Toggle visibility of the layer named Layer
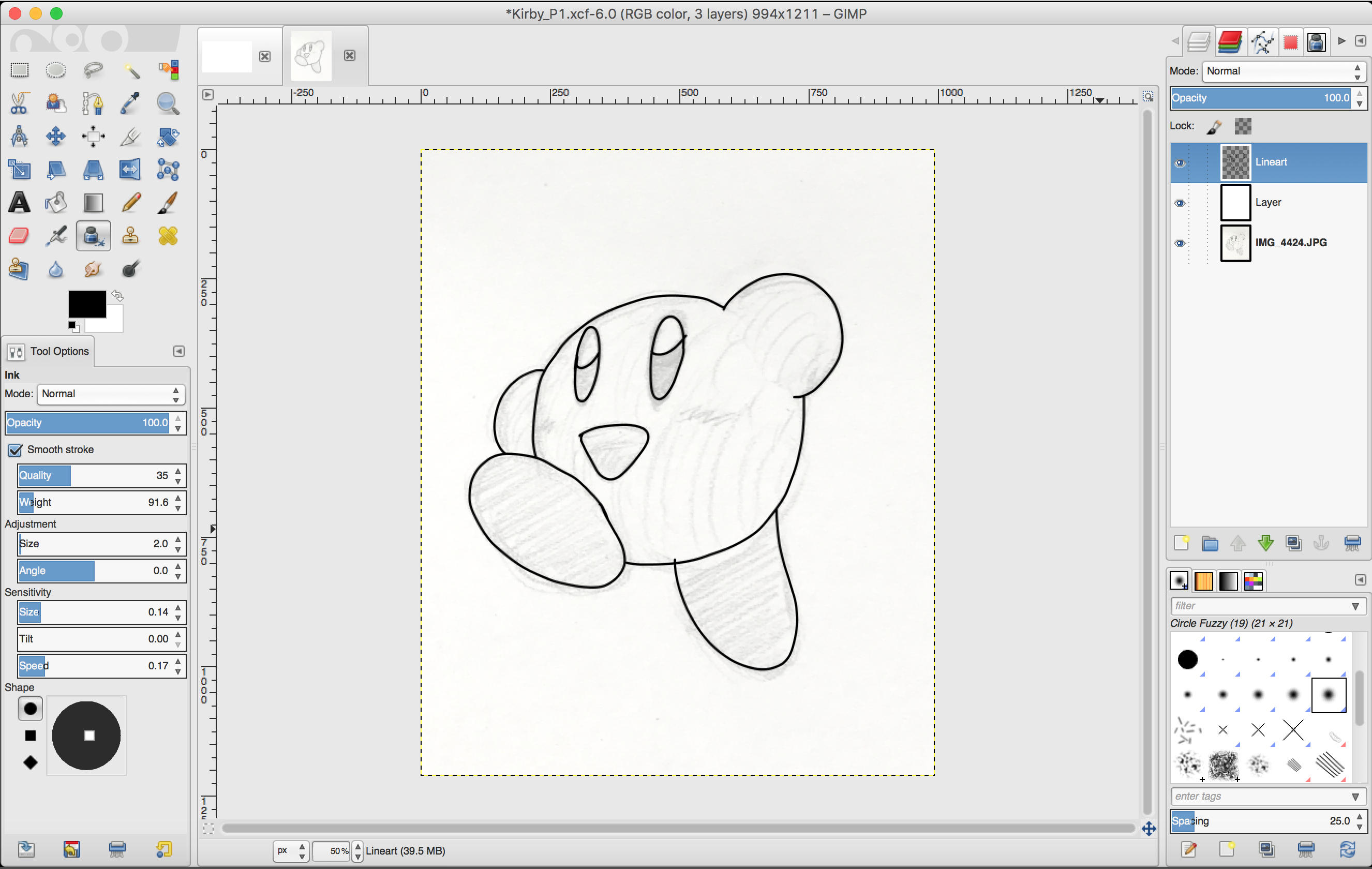The width and height of the screenshot is (1372, 869). 1180,203
